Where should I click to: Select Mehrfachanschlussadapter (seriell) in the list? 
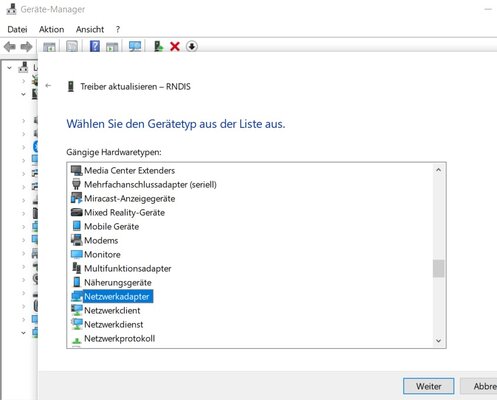coord(150,184)
